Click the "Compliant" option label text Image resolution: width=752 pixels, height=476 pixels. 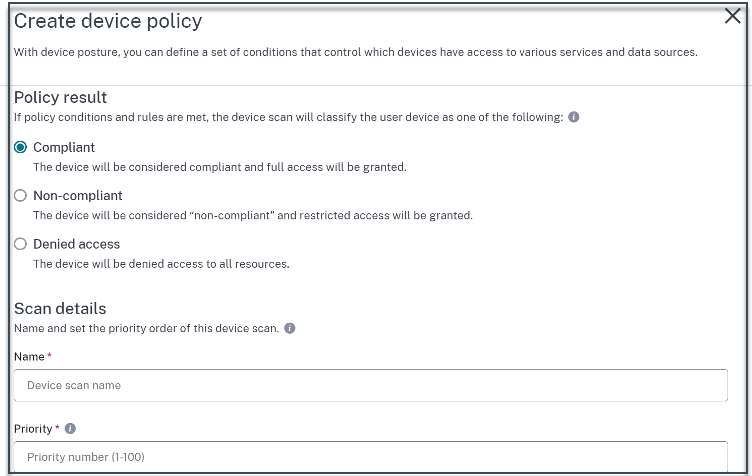coord(64,147)
